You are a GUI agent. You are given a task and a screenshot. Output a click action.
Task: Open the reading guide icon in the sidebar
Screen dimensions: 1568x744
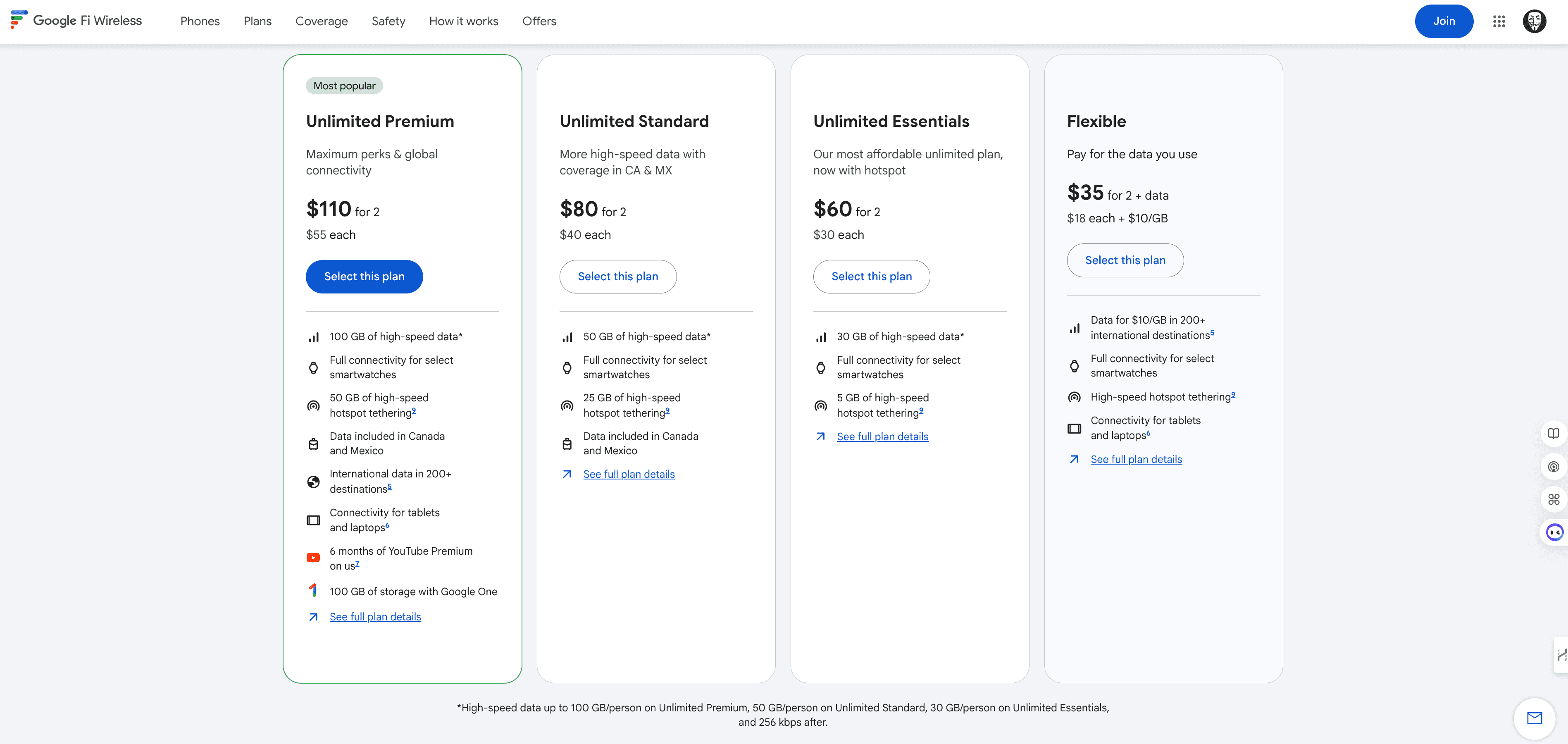pyautogui.click(x=1554, y=434)
